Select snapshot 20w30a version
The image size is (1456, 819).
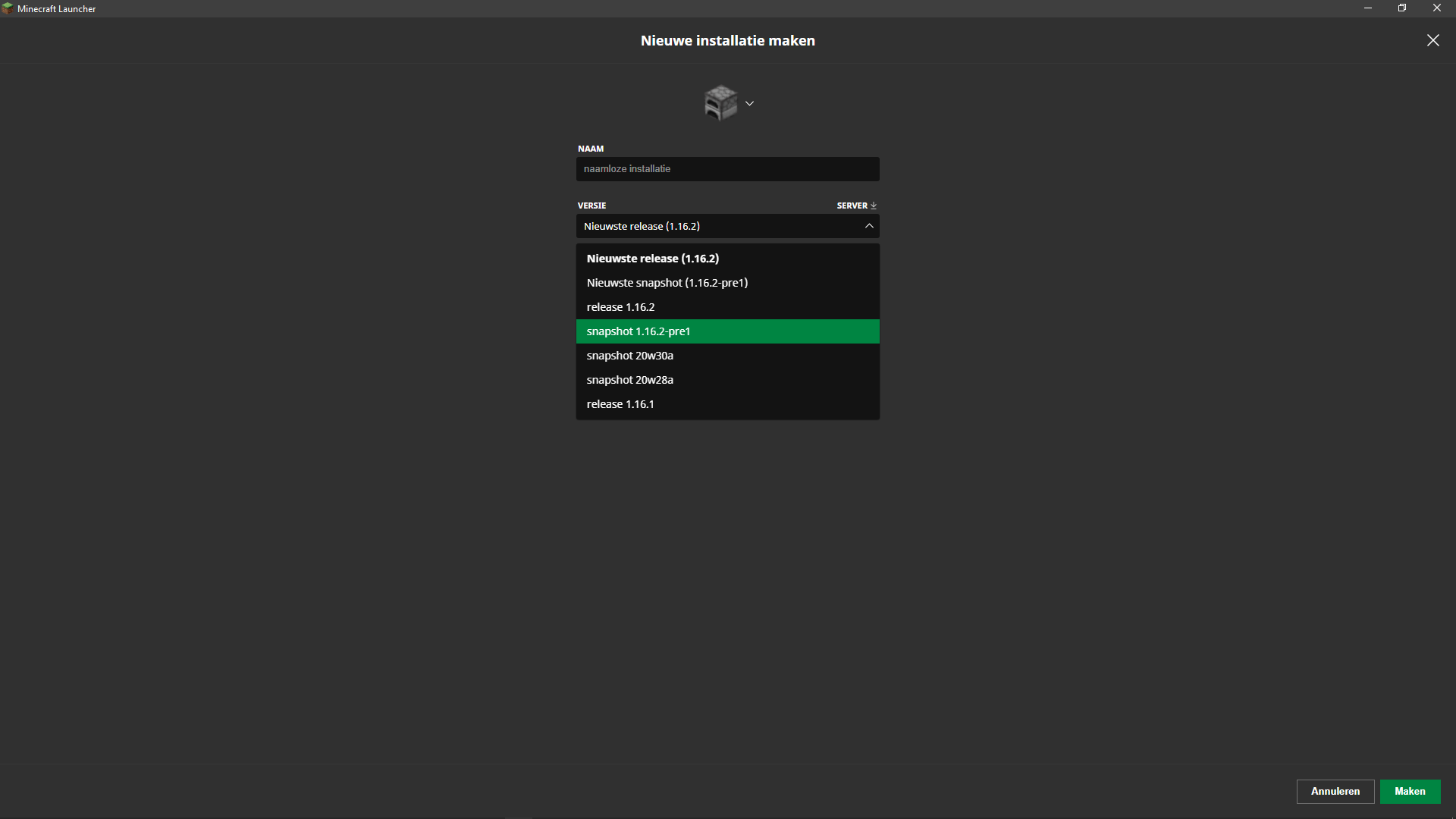(x=629, y=356)
